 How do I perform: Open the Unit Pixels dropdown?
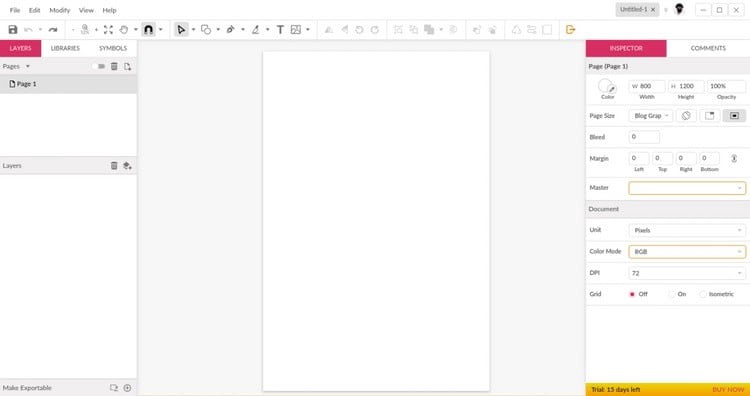click(x=687, y=230)
